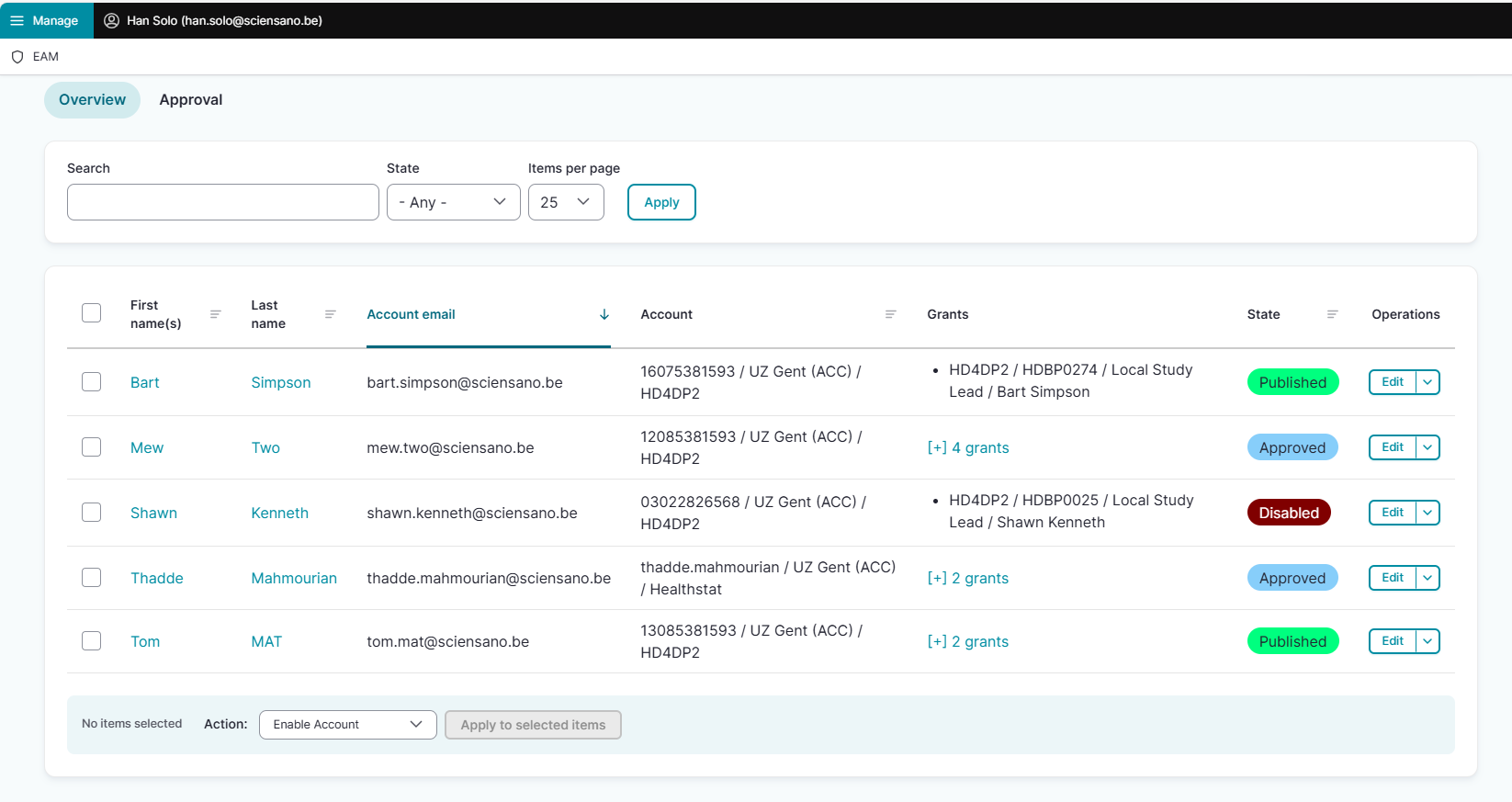Expand the 4 grants link for Mew
The image size is (1512, 802).
(968, 448)
